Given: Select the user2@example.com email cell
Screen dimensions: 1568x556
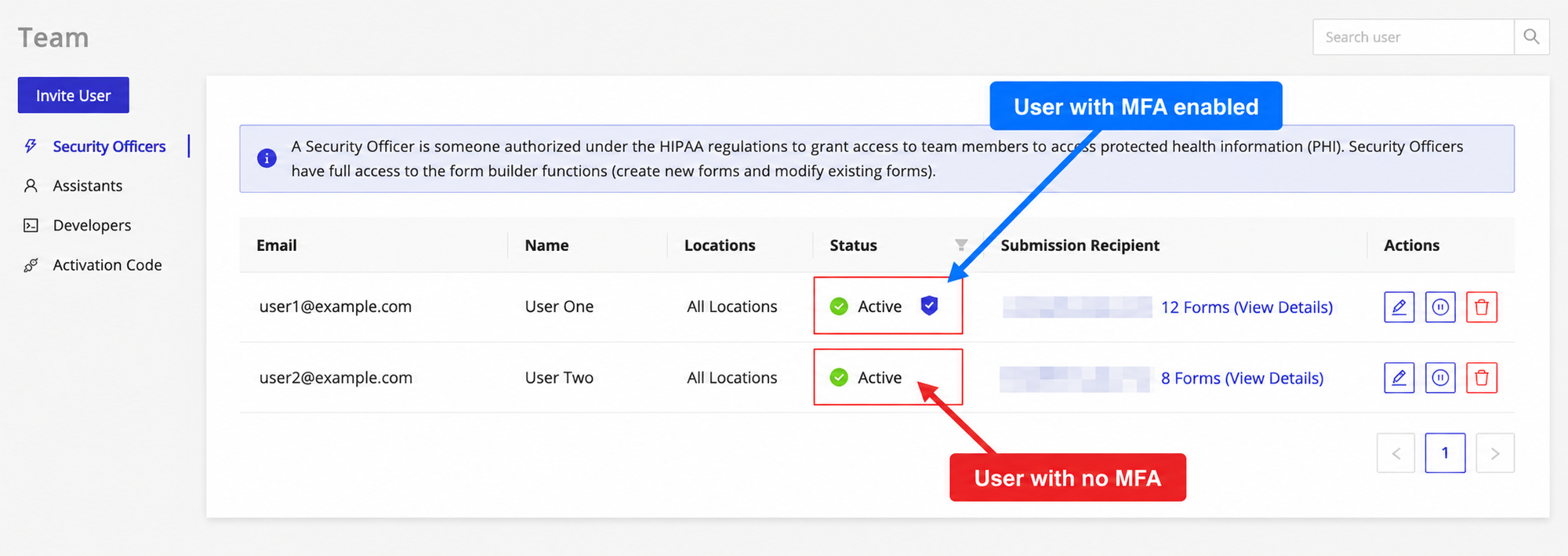Looking at the screenshot, I should point(336,377).
